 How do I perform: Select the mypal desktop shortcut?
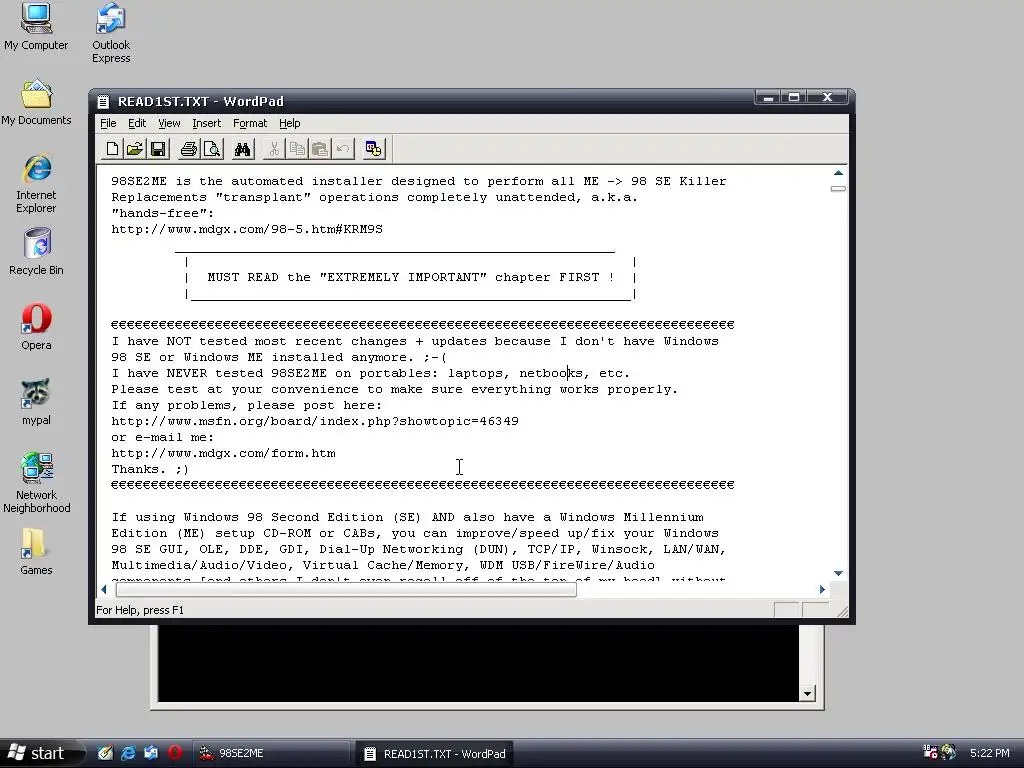coord(37,402)
